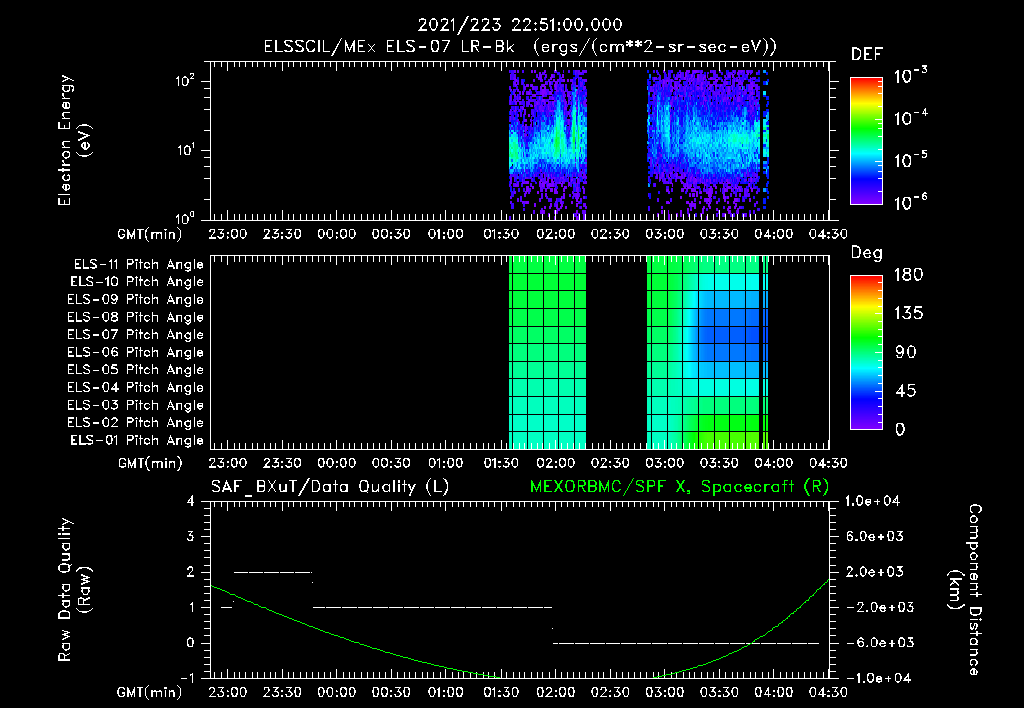Select the ELS-03 Pitch Angle row label
This screenshot has width=1024, height=708.
click(135, 406)
